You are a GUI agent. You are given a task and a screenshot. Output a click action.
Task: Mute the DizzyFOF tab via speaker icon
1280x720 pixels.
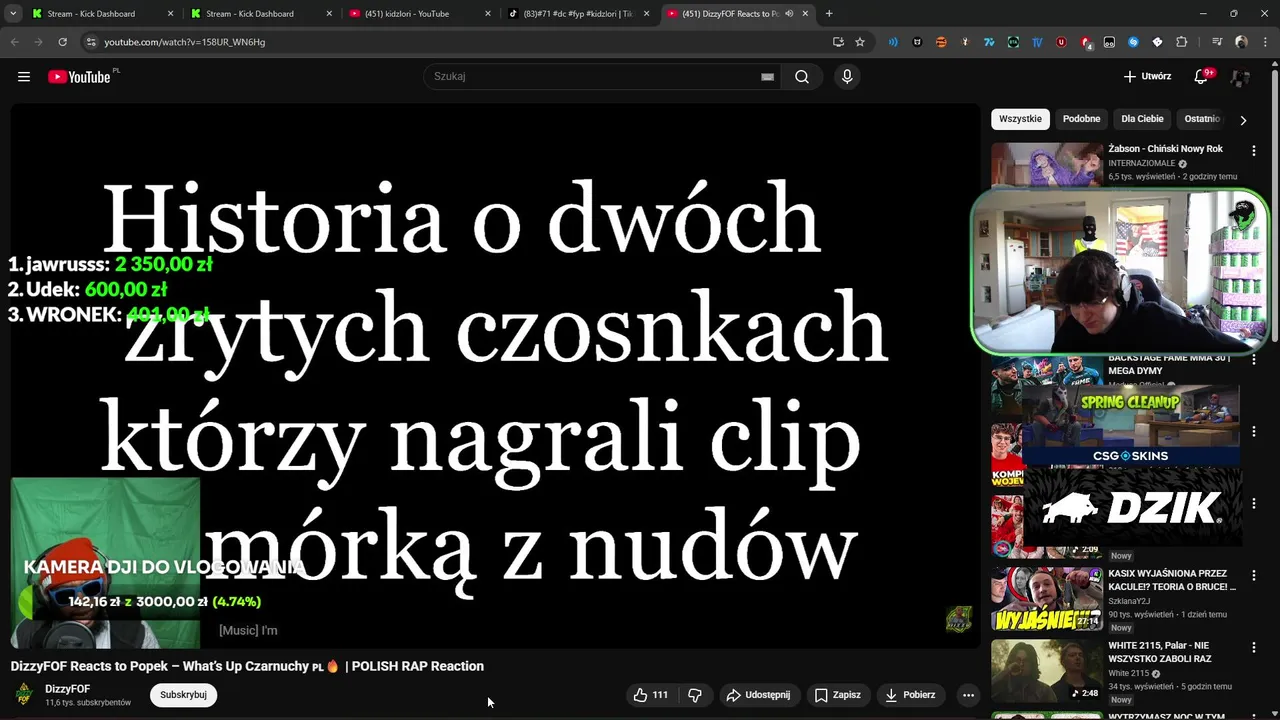(789, 14)
